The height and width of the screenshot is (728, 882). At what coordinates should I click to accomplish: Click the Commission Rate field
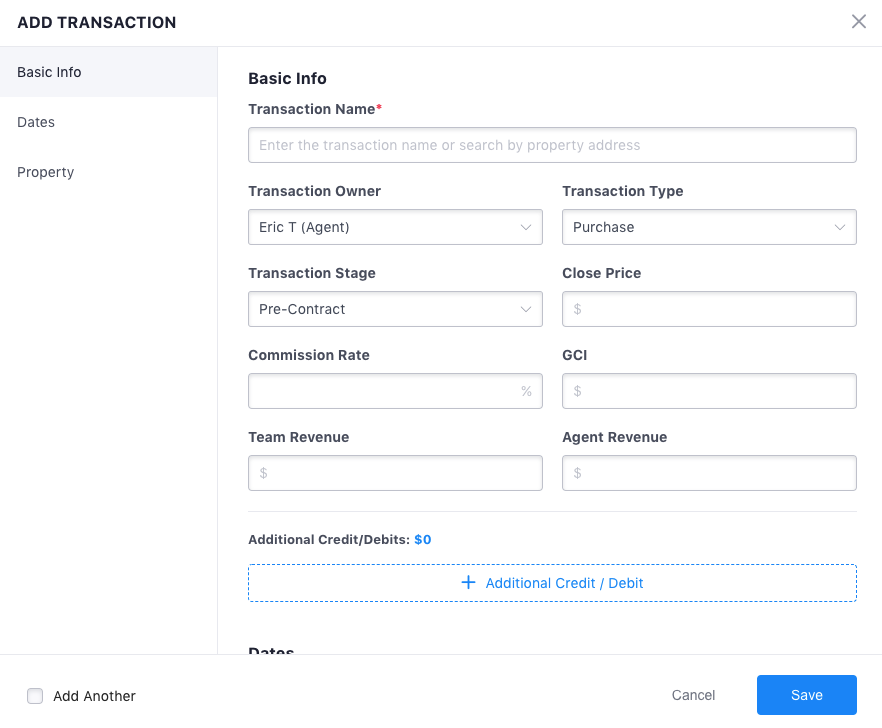395,391
